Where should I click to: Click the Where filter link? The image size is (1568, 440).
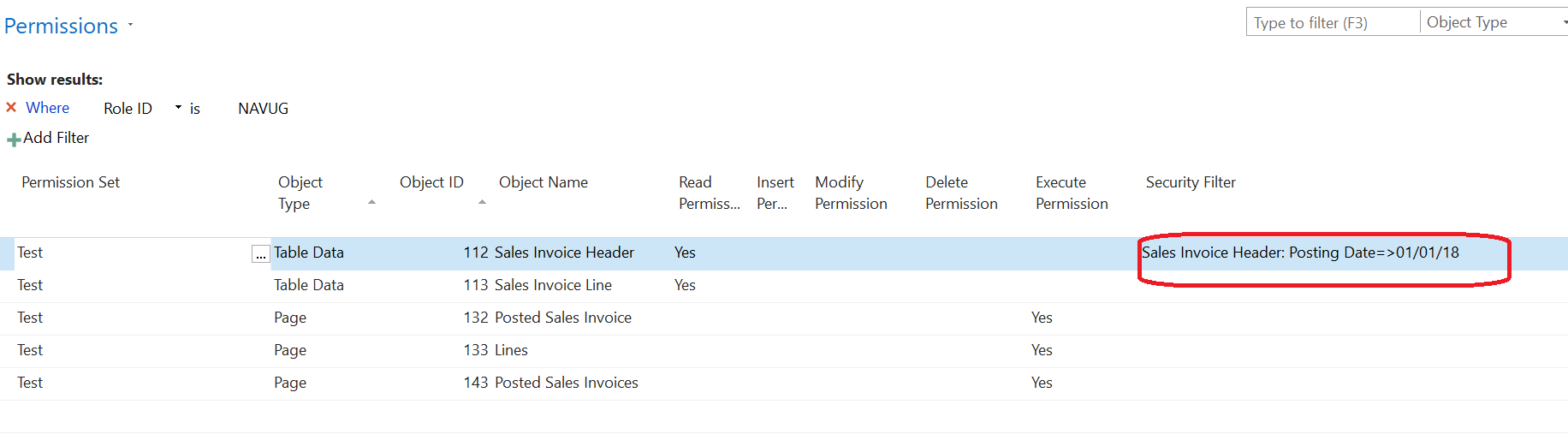[48, 108]
